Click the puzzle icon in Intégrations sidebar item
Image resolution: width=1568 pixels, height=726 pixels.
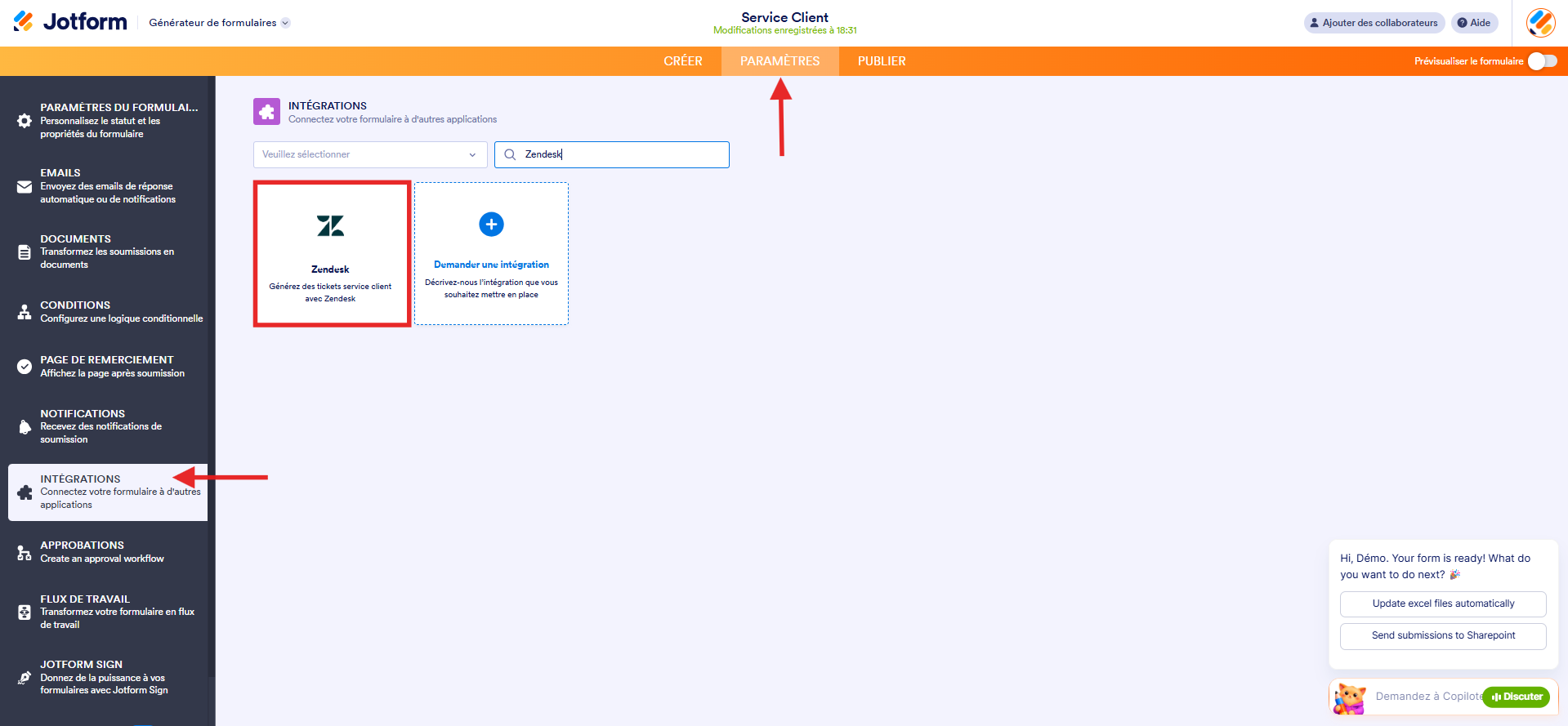[25, 492]
